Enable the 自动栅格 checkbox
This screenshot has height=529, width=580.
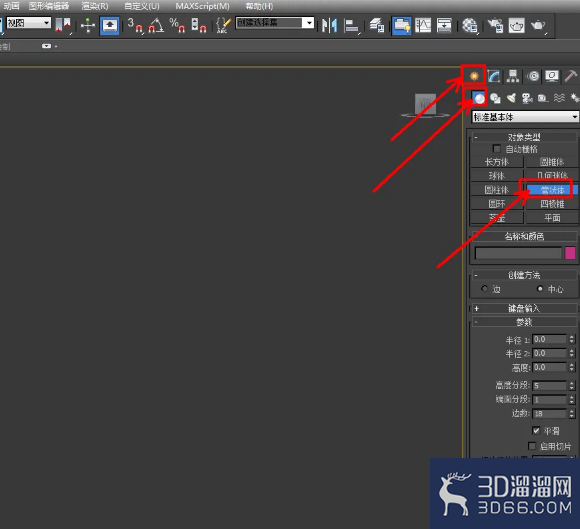(496, 149)
